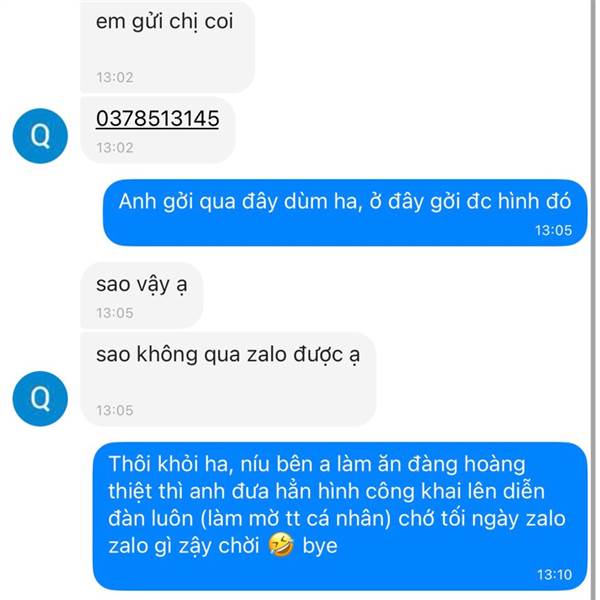Click the laughing emoji in the last message
600x600 pixels.
285,547
